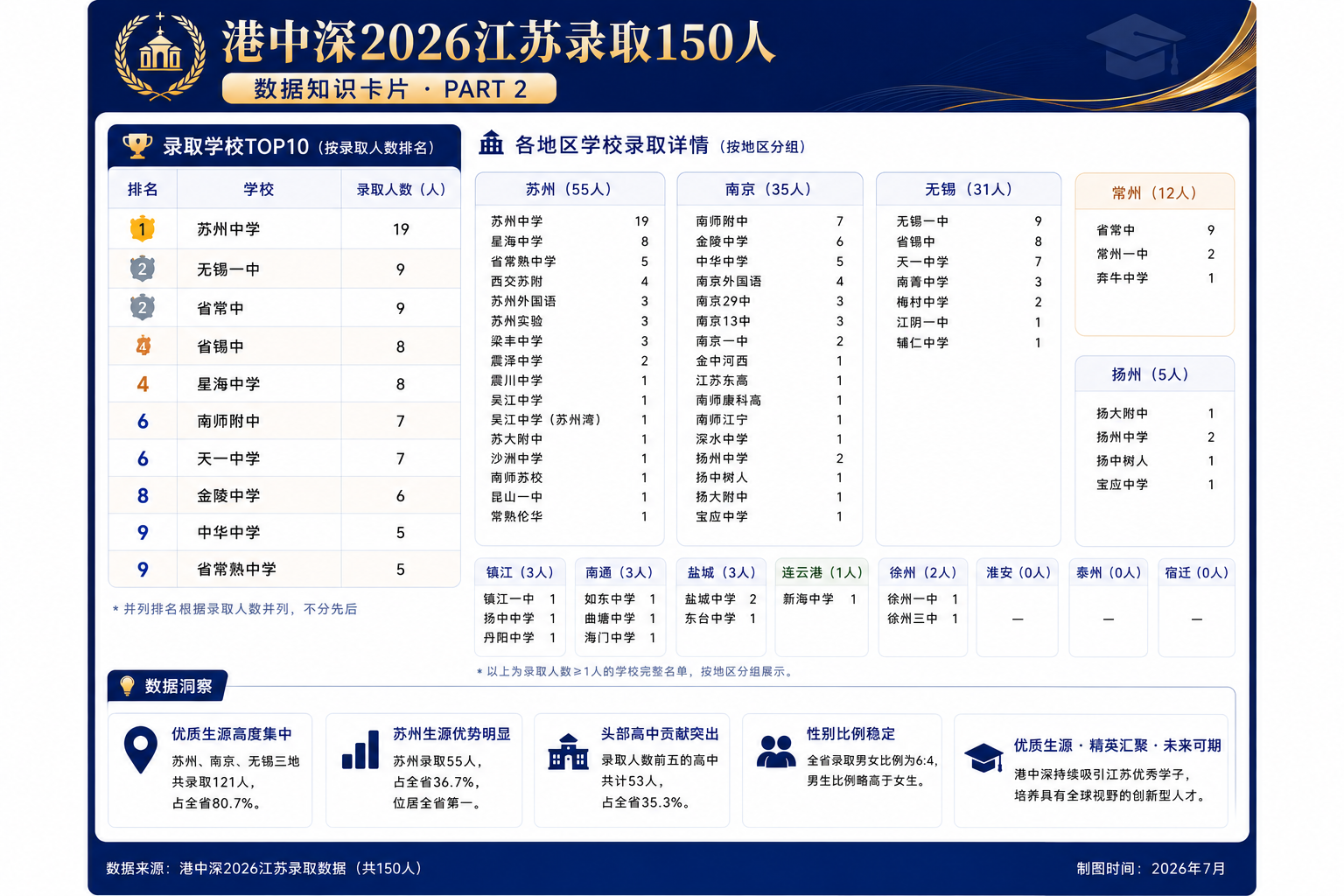
Task: Click the 制图时间：2026年7月 footer text
Action: coord(1151,868)
